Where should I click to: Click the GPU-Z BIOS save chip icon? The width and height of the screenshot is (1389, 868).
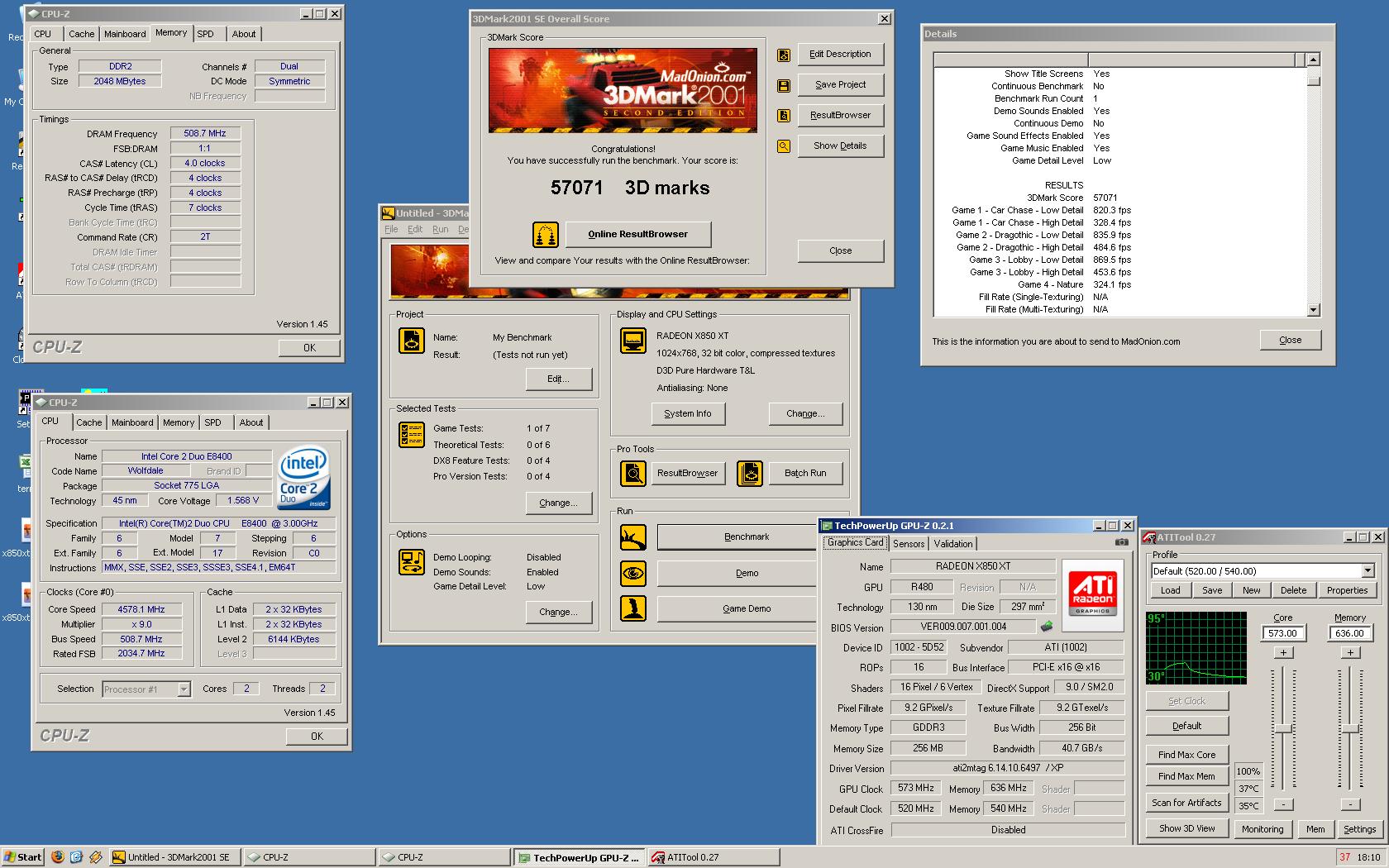1047,627
